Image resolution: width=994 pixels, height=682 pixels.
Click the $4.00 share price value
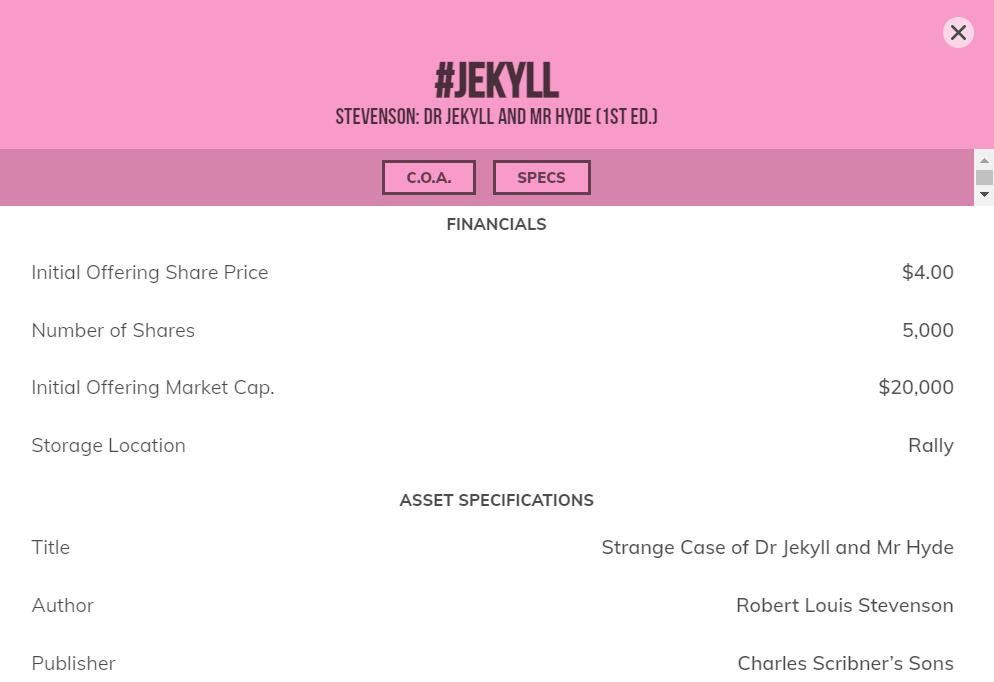[927, 273]
